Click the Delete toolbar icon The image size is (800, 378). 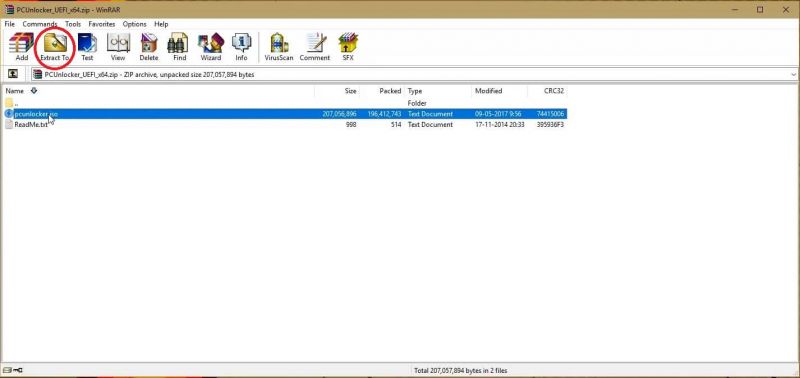pos(149,47)
